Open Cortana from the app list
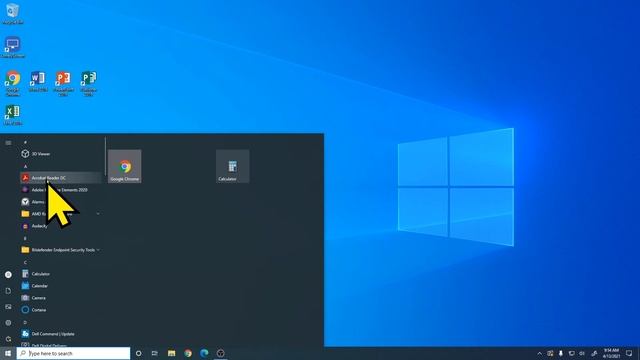Image resolution: width=640 pixels, height=360 pixels. tap(61, 310)
